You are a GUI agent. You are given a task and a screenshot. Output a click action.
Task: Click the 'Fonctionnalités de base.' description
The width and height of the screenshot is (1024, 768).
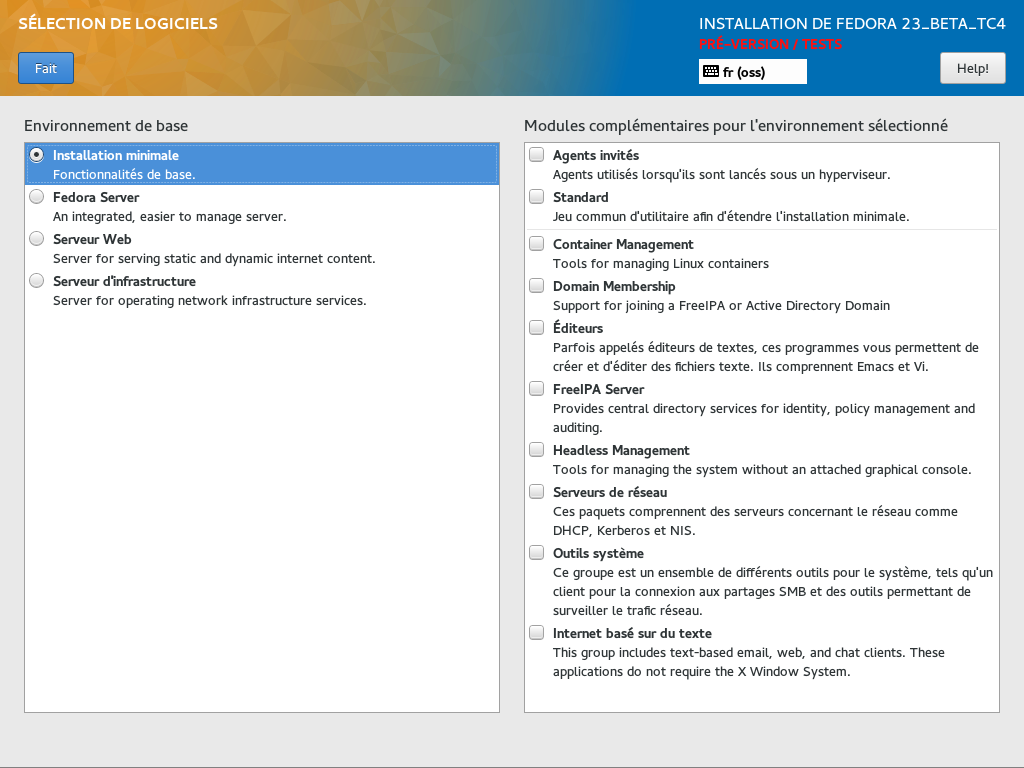click(124, 174)
